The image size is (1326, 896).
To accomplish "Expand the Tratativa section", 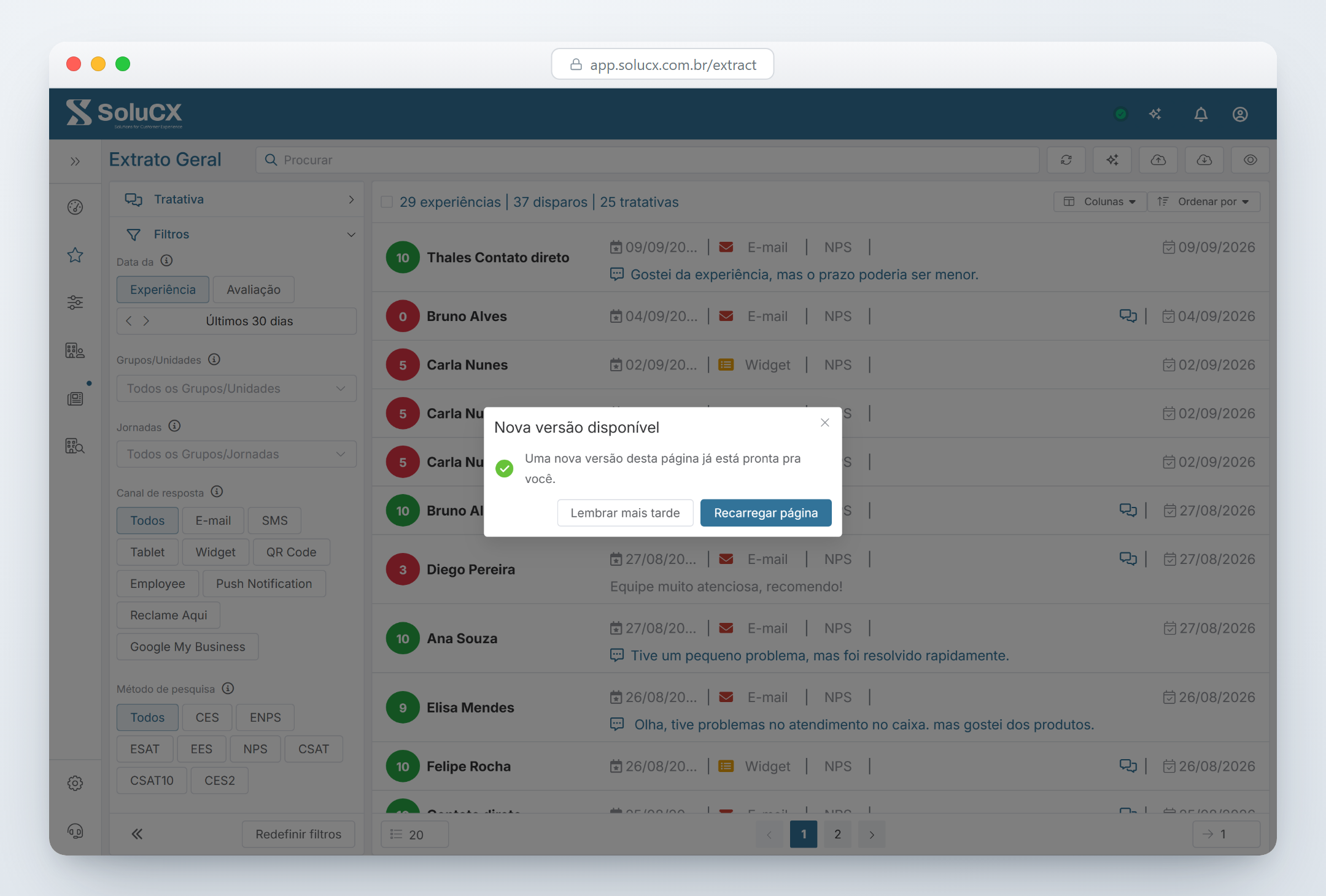I will click(237, 199).
